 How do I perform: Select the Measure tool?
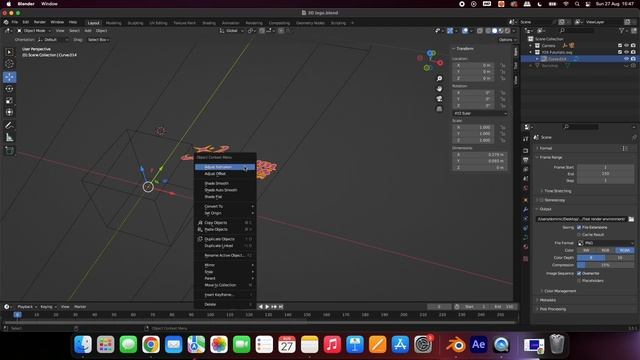[x=9, y=137]
